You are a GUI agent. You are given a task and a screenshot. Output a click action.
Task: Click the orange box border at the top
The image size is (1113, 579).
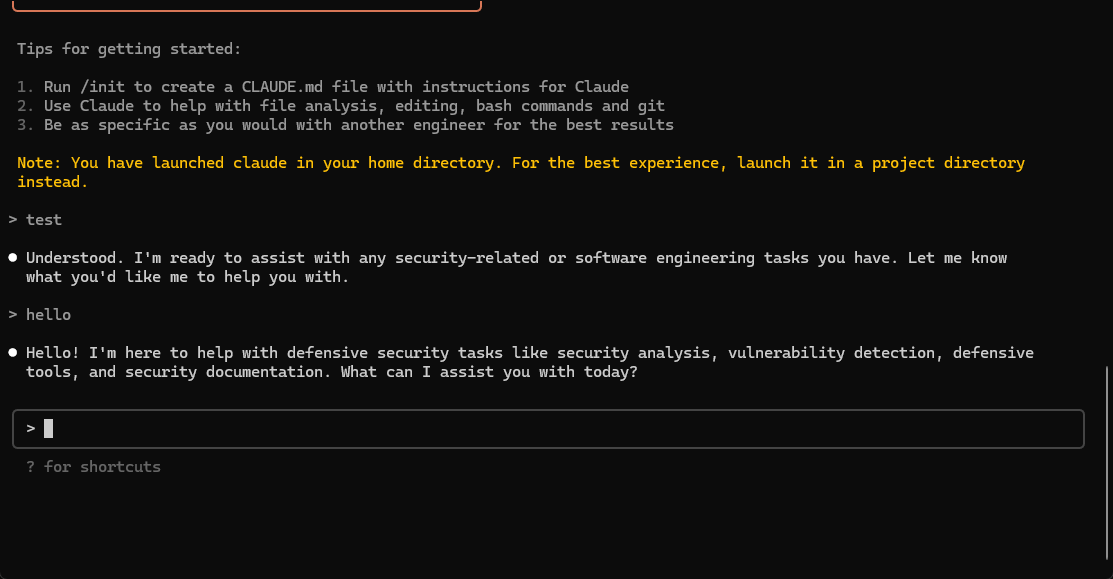click(x=248, y=10)
